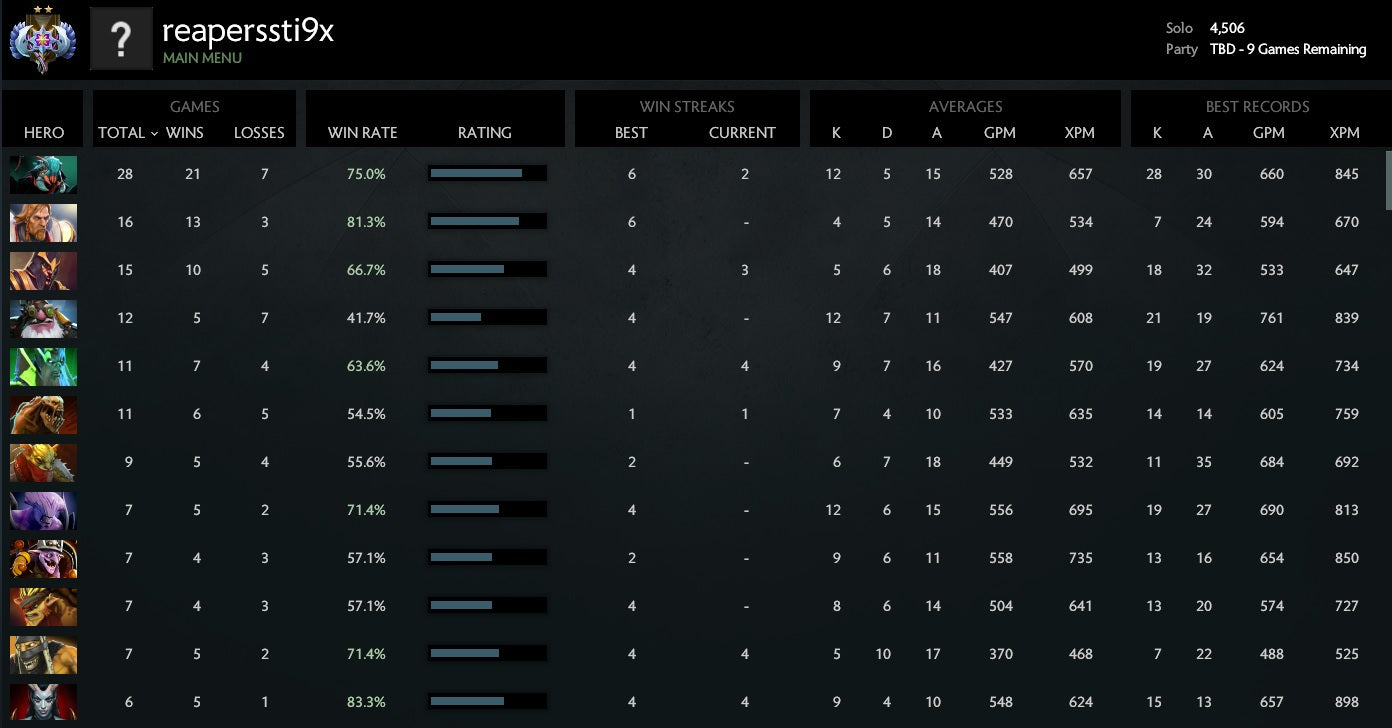
Task: Click hero portrait with 66.7% win rate
Action: pos(43,270)
